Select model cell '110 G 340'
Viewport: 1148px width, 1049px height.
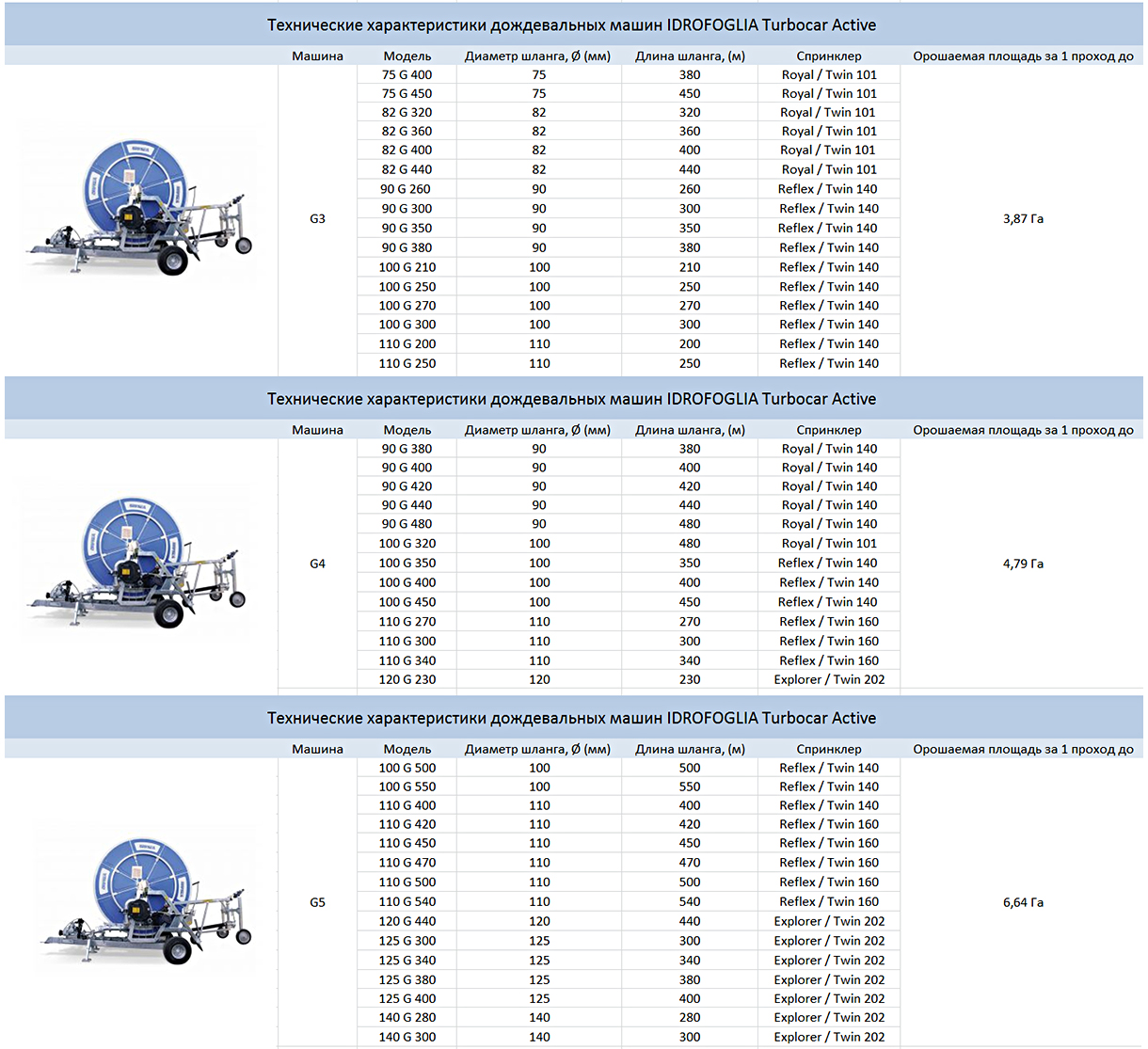(407, 660)
